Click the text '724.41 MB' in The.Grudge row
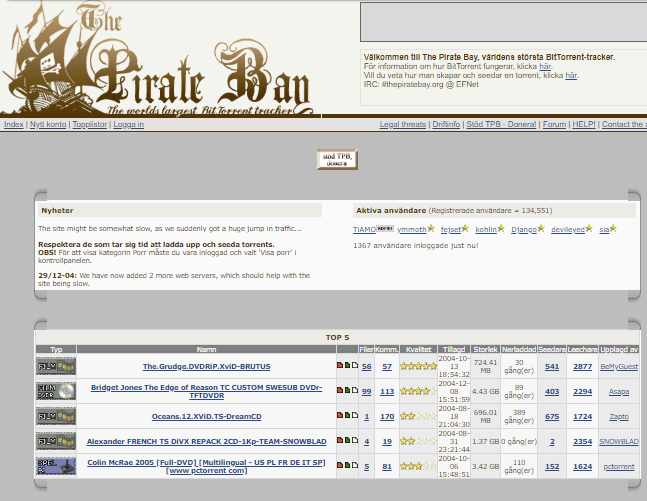Image resolution: width=647 pixels, height=501 pixels. pyautogui.click(x=486, y=366)
